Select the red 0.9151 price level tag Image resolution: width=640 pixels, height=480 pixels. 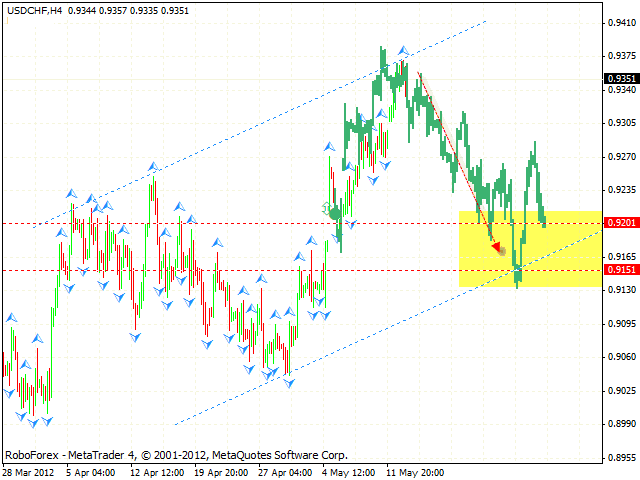click(x=621, y=270)
